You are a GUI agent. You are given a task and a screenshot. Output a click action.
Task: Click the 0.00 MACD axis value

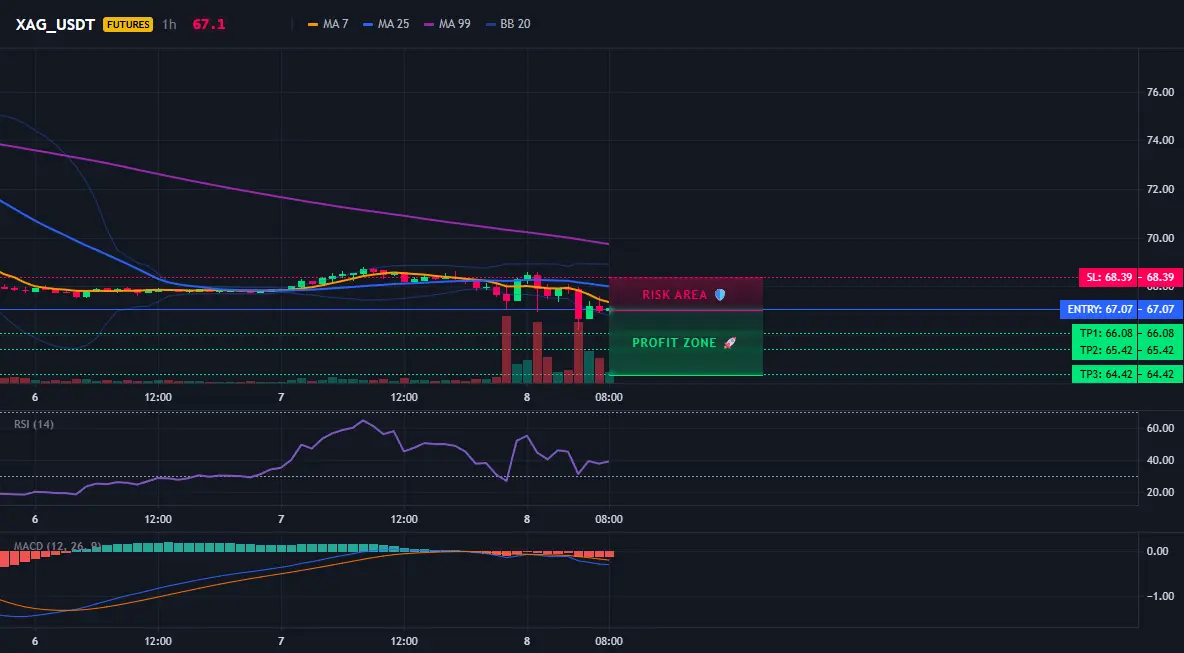click(1158, 551)
